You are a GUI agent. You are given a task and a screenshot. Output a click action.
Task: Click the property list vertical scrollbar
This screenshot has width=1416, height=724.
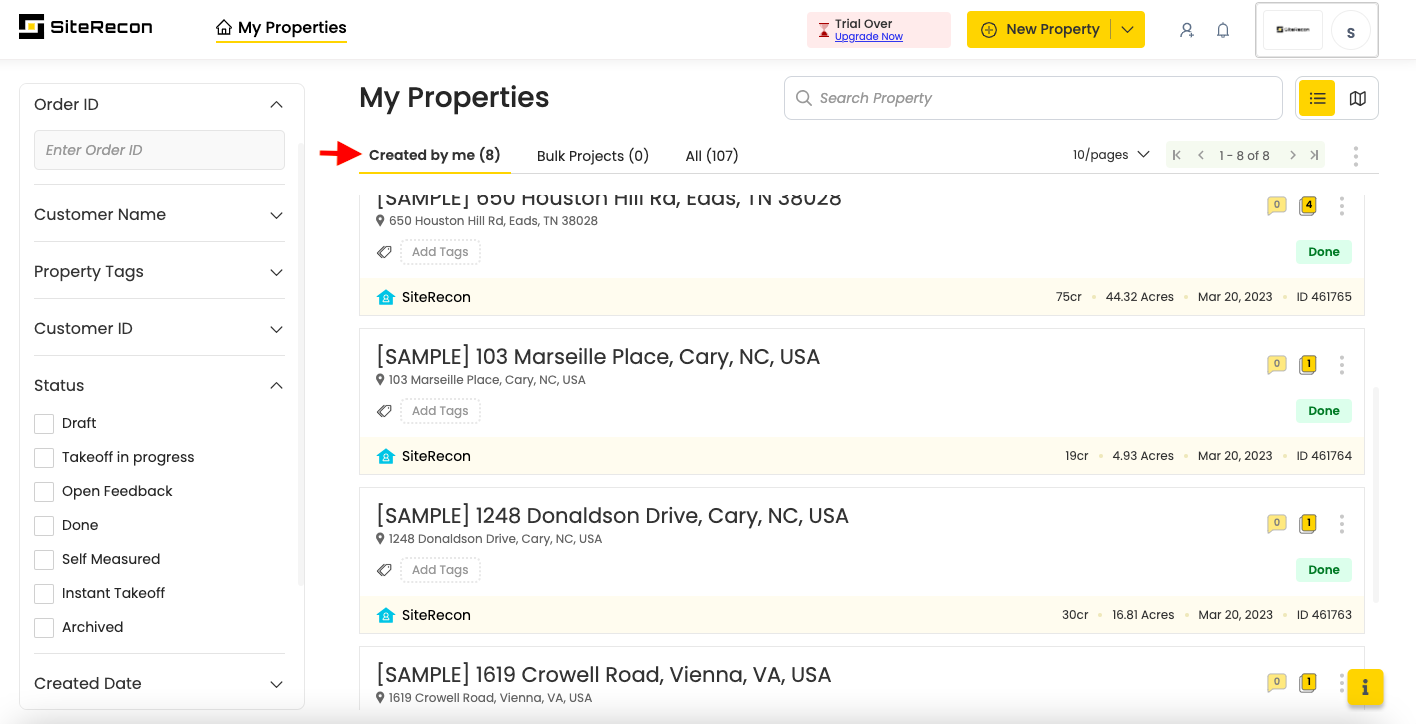1375,495
